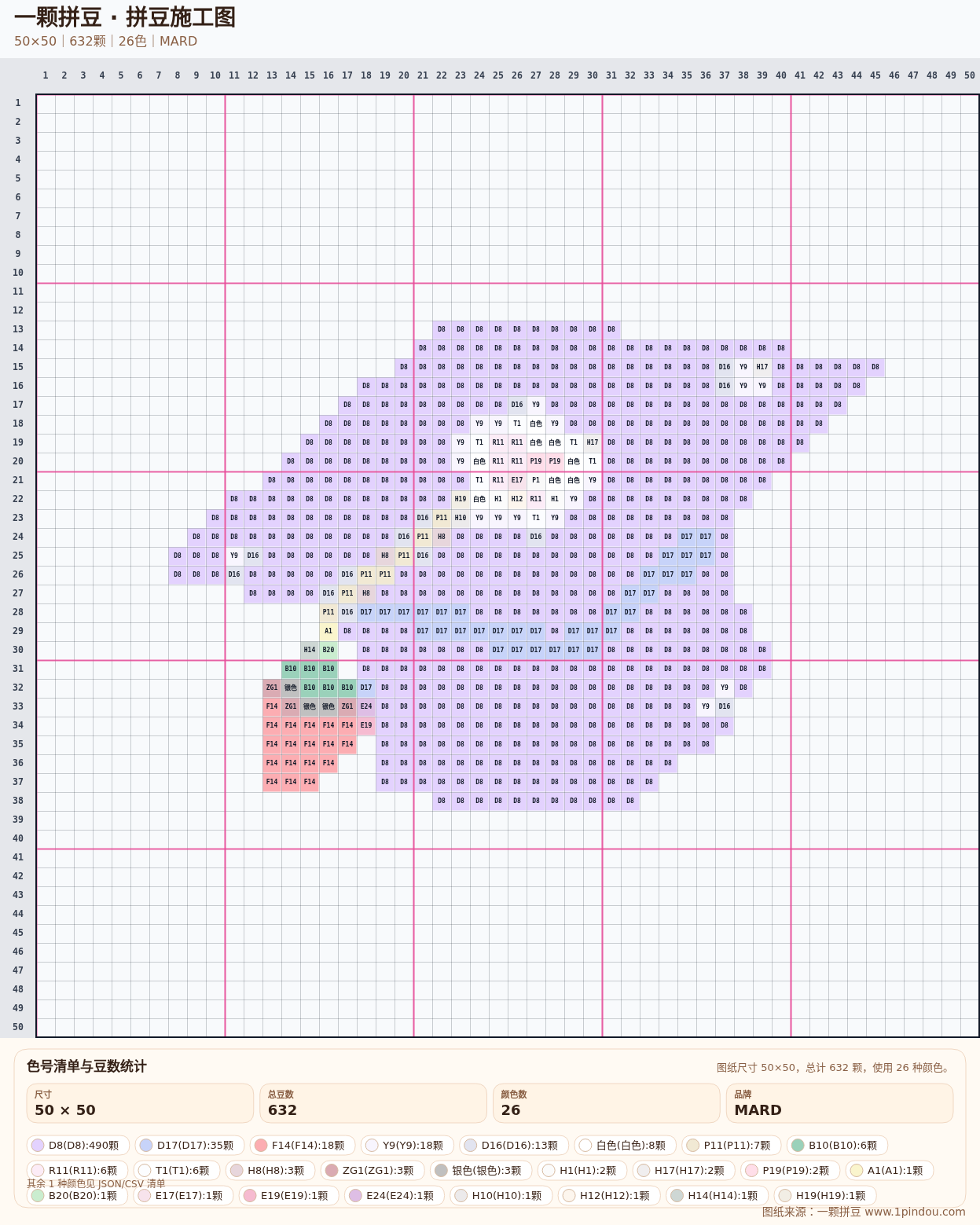Click the 尺寸 50 × 50 stat card

pos(141,1103)
